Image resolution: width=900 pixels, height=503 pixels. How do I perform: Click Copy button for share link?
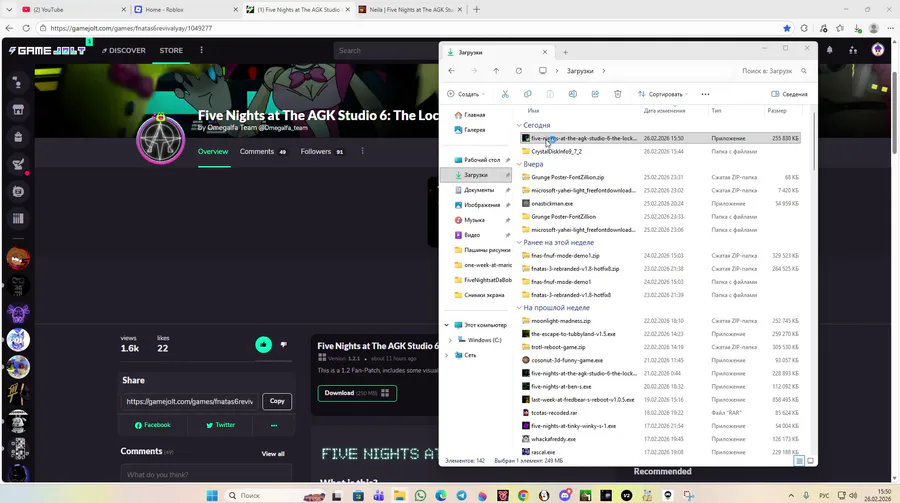coord(277,401)
